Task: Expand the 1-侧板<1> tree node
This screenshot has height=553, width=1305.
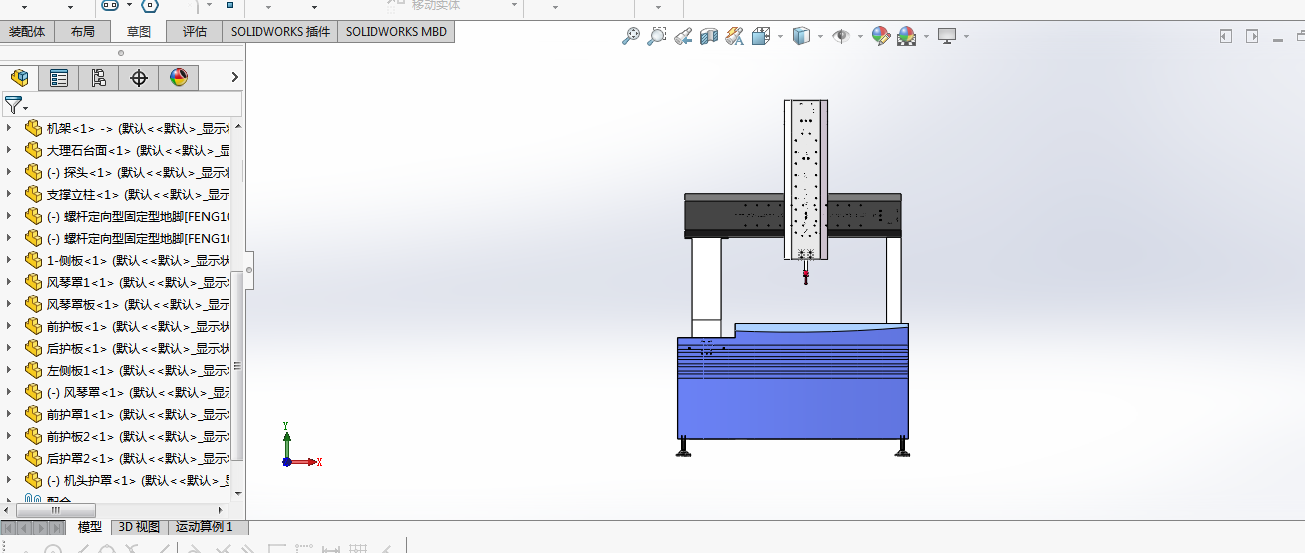Action: (9, 260)
